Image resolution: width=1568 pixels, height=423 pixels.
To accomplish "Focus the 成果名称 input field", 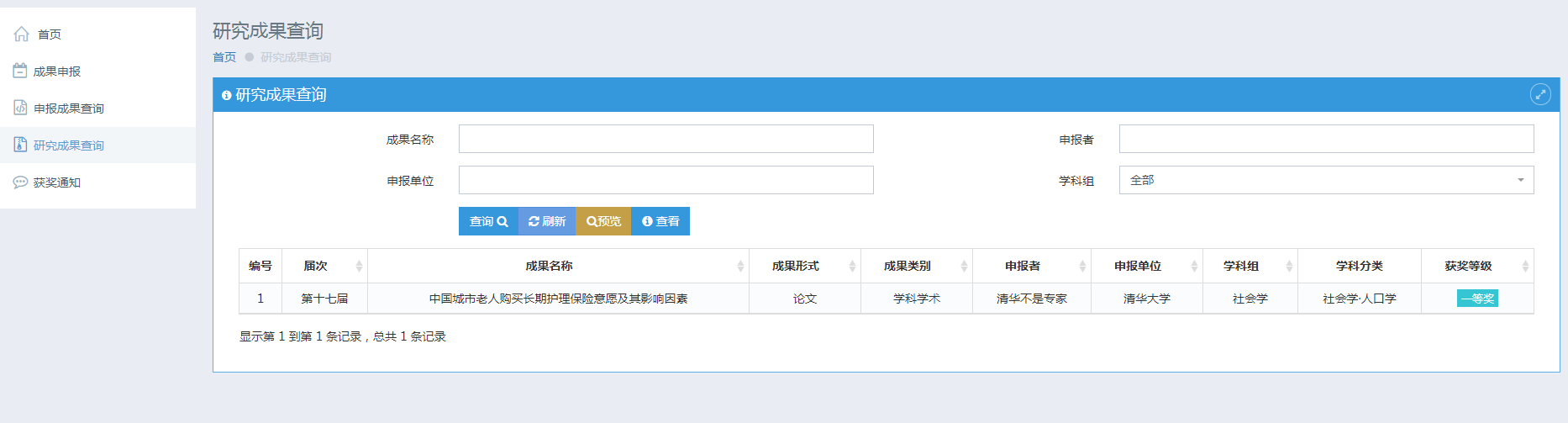I will [666, 139].
